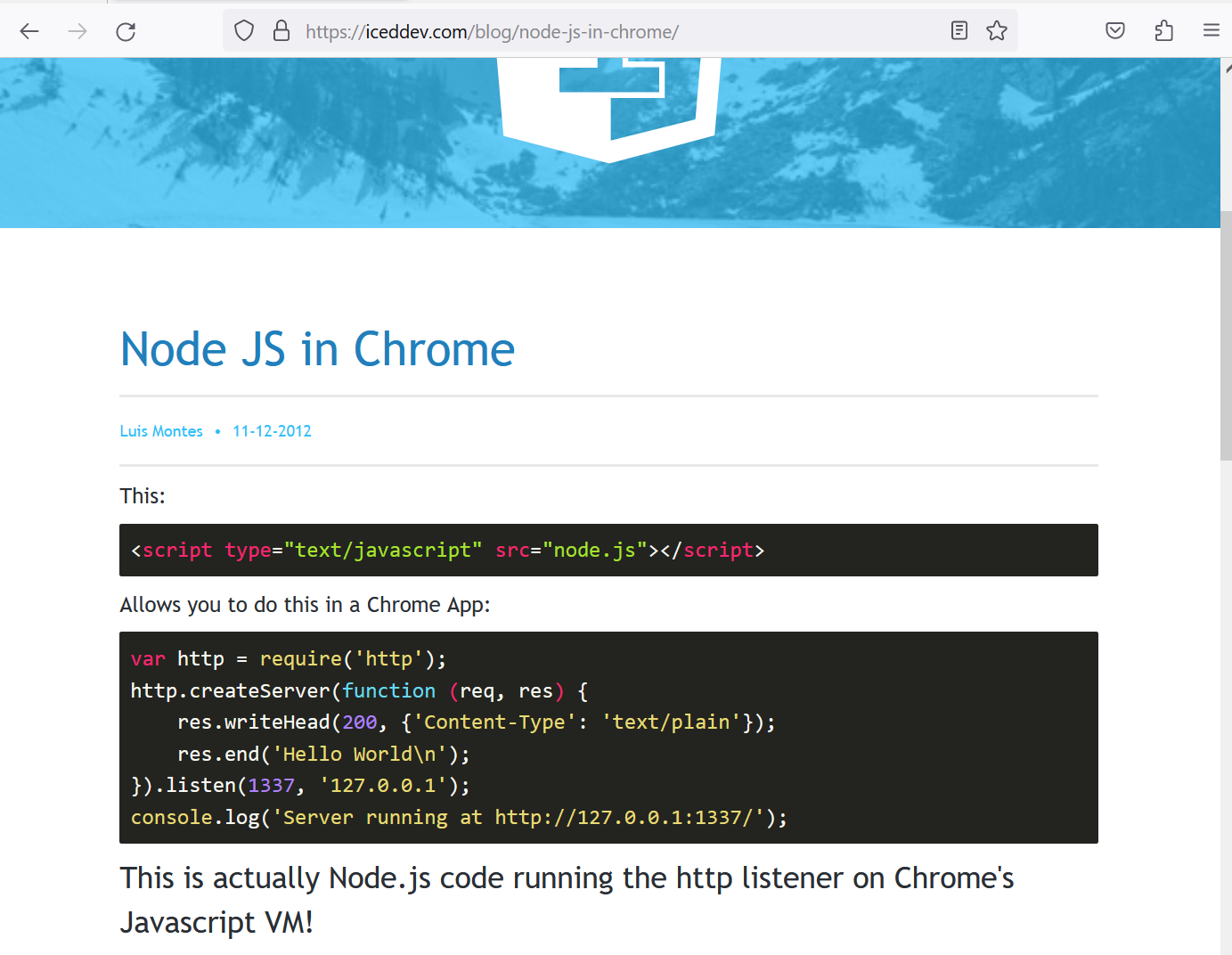1232x955 pixels.
Task: Click inside the http.createServer code block
Action: (608, 738)
